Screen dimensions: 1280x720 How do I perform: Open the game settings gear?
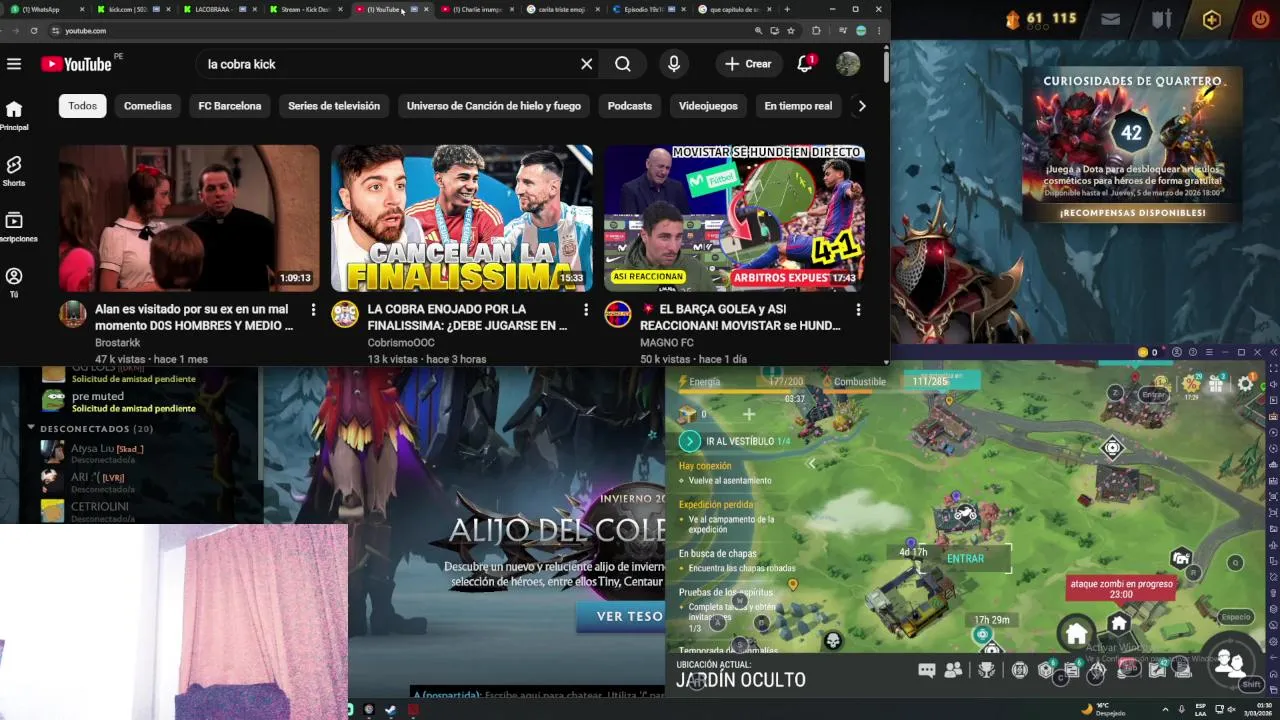[x=1245, y=383]
